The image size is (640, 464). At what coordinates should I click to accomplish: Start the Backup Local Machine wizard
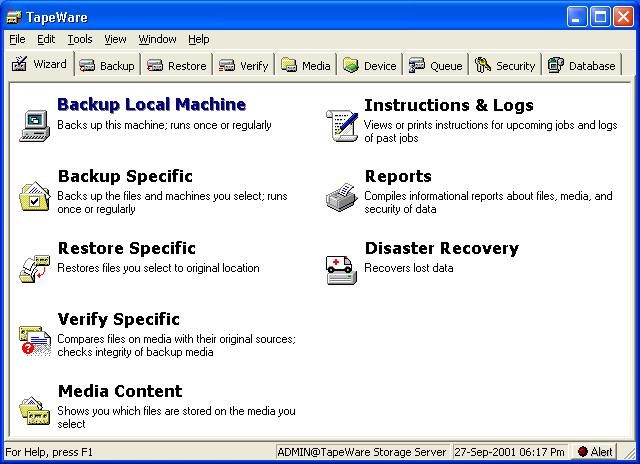click(151, 104)
